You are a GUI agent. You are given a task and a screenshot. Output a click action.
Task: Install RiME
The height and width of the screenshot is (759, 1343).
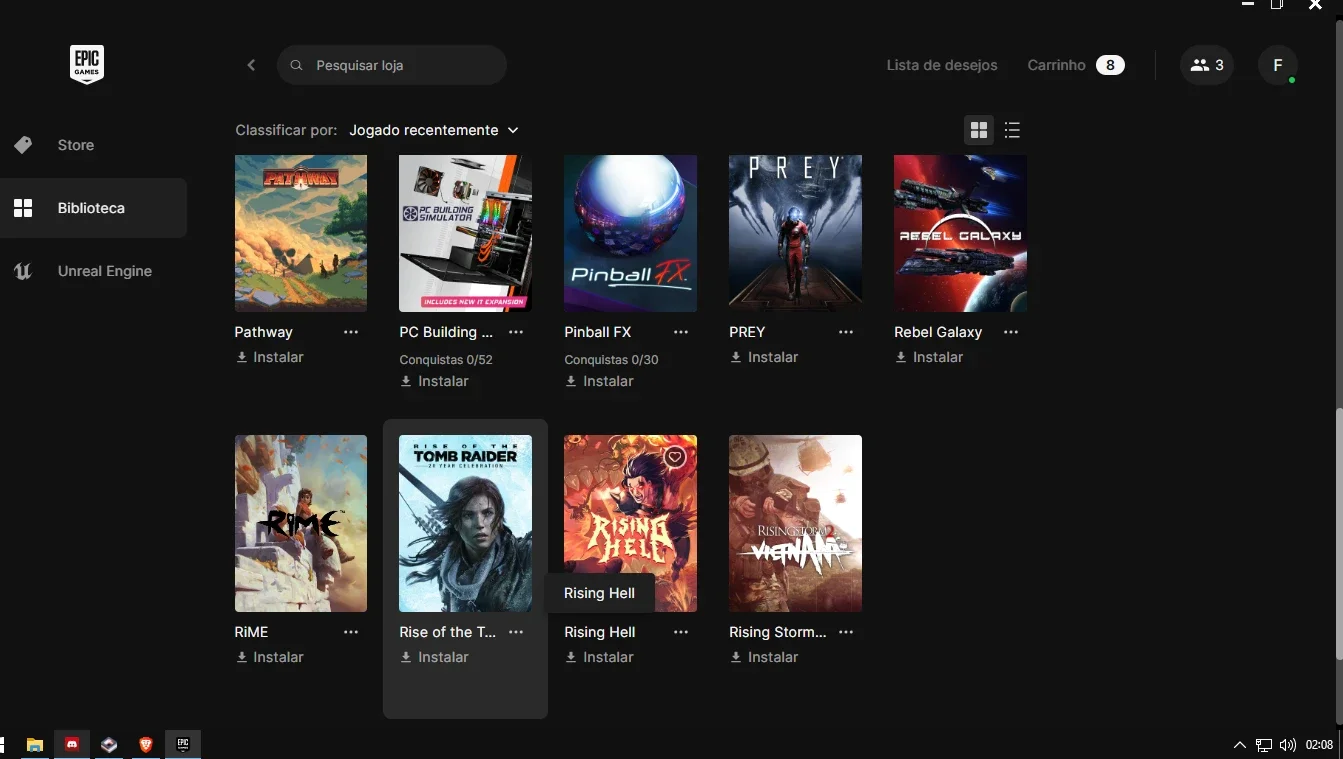(x=270, y=657)
